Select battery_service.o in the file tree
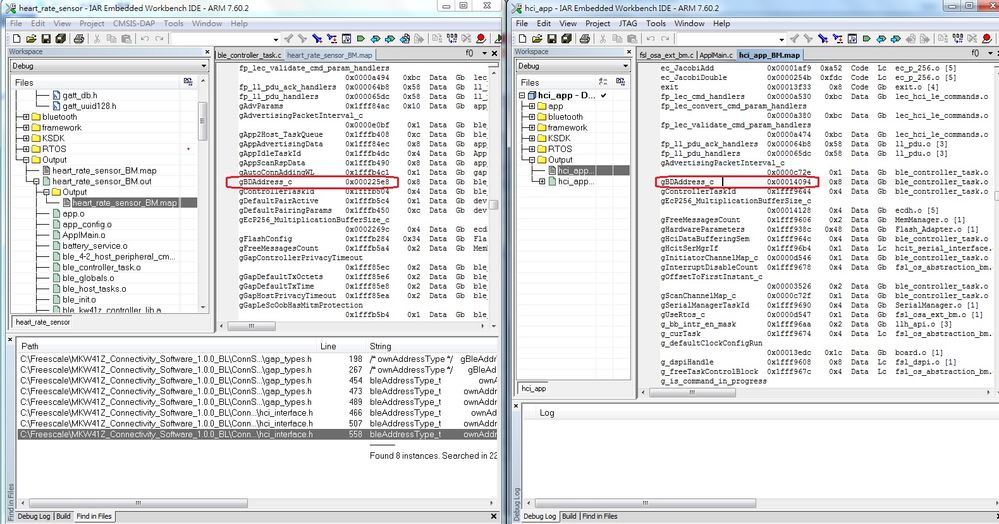 (94, 246)
